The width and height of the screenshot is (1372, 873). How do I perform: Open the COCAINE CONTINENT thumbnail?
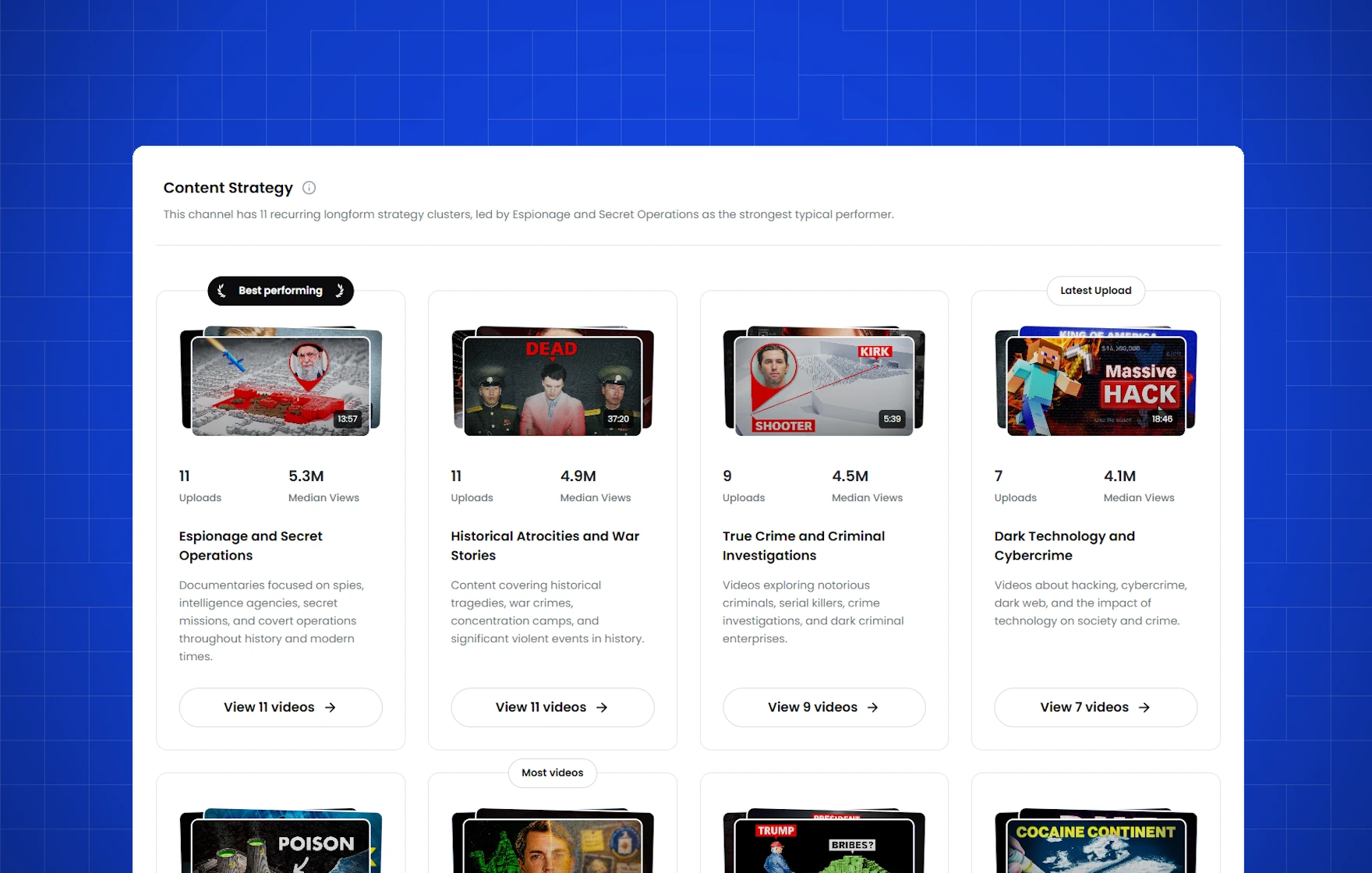coord(1095,846)
